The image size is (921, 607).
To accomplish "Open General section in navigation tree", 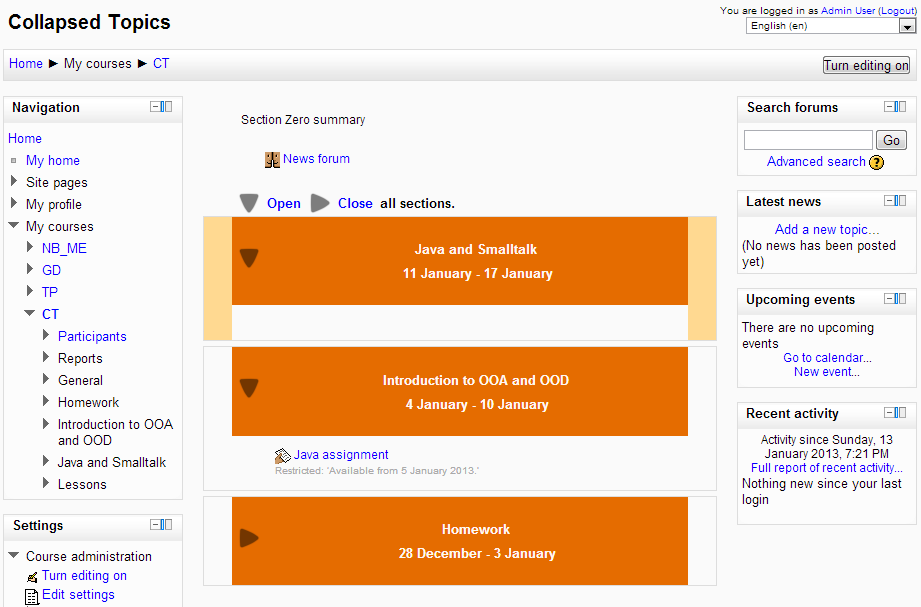I will [x=80, y=380].
